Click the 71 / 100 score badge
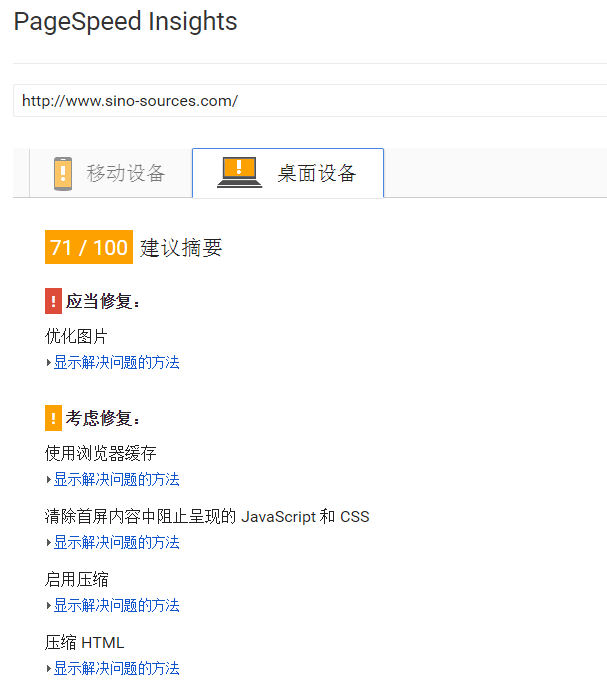 coord(89,247)
